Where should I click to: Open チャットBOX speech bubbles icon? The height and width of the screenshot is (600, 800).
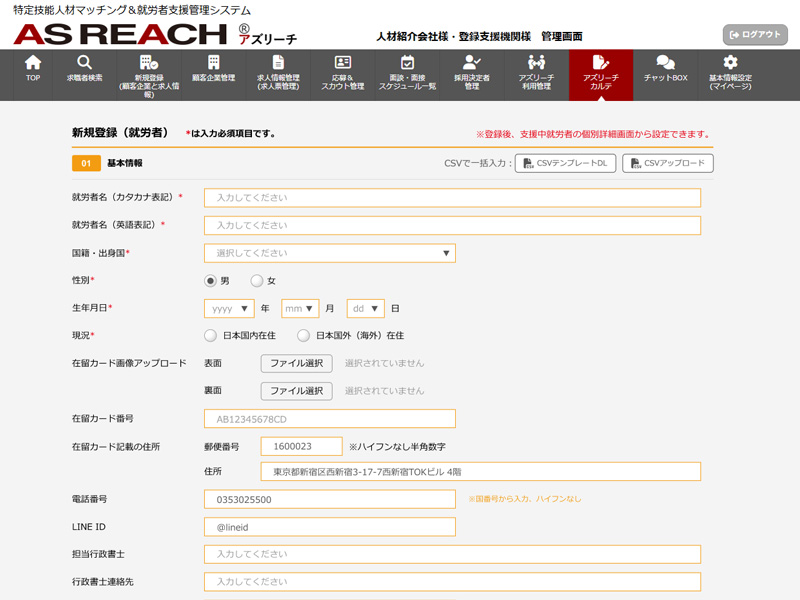coord(665,62)
